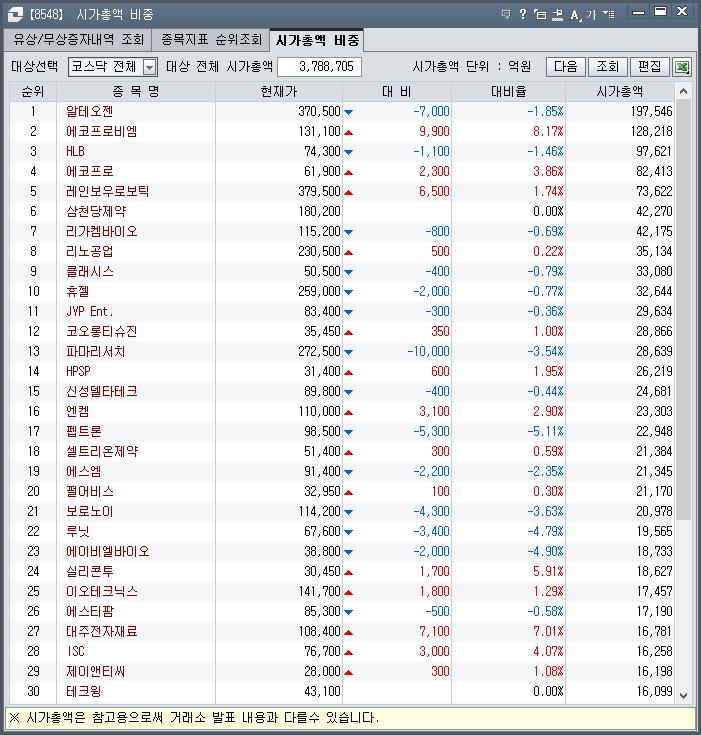Select stock 루닛

[x=77, y=532]
